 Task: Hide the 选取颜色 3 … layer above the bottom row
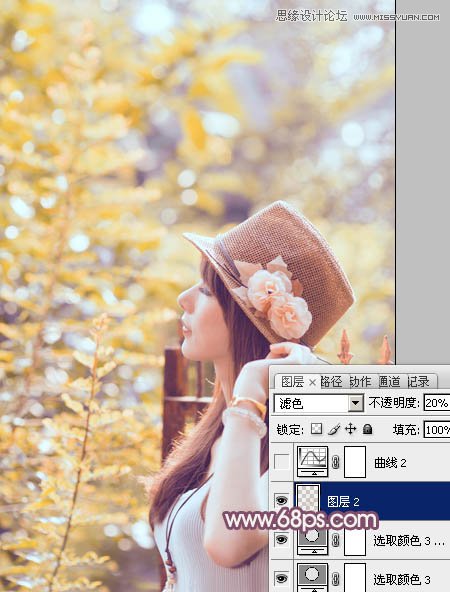[x=281, y=540]
